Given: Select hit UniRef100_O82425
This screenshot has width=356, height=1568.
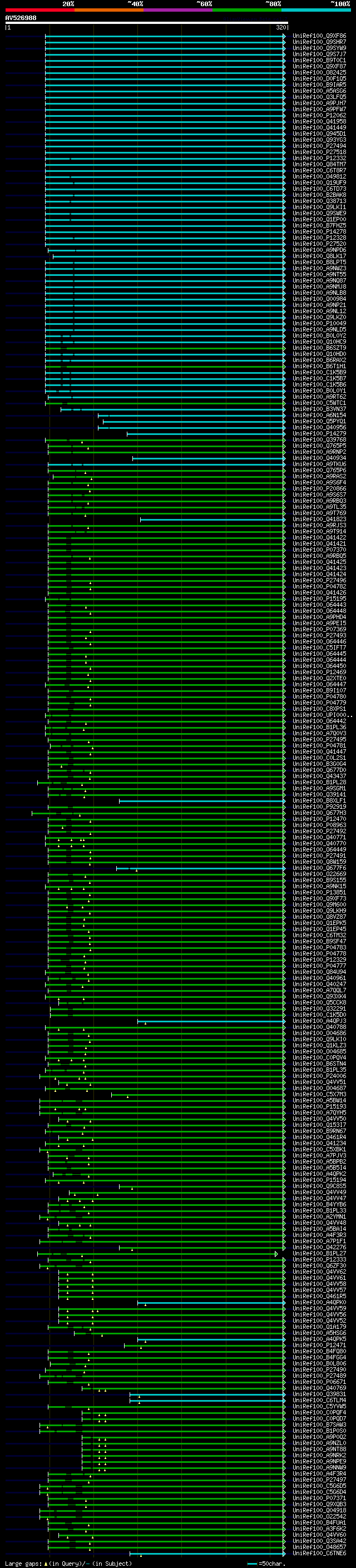Looking at the screenshot, I should (319, 72).
